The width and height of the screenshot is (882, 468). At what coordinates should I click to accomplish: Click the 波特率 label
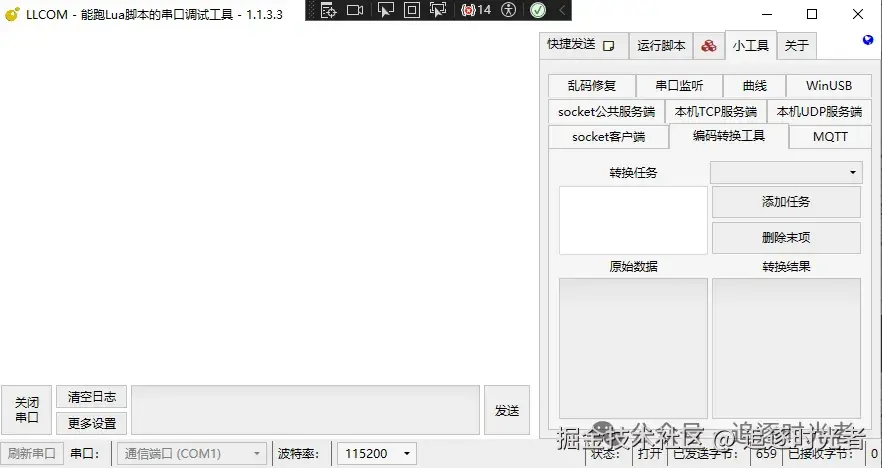[x=298, y=453]
